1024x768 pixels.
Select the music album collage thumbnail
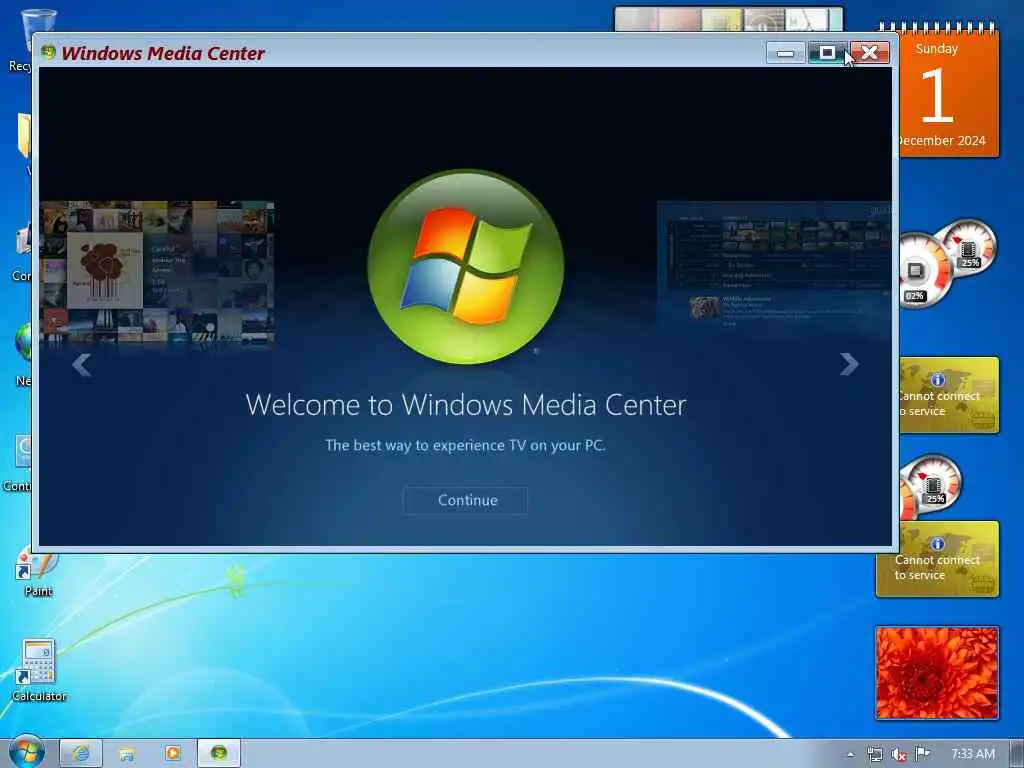tap(157, 272)
